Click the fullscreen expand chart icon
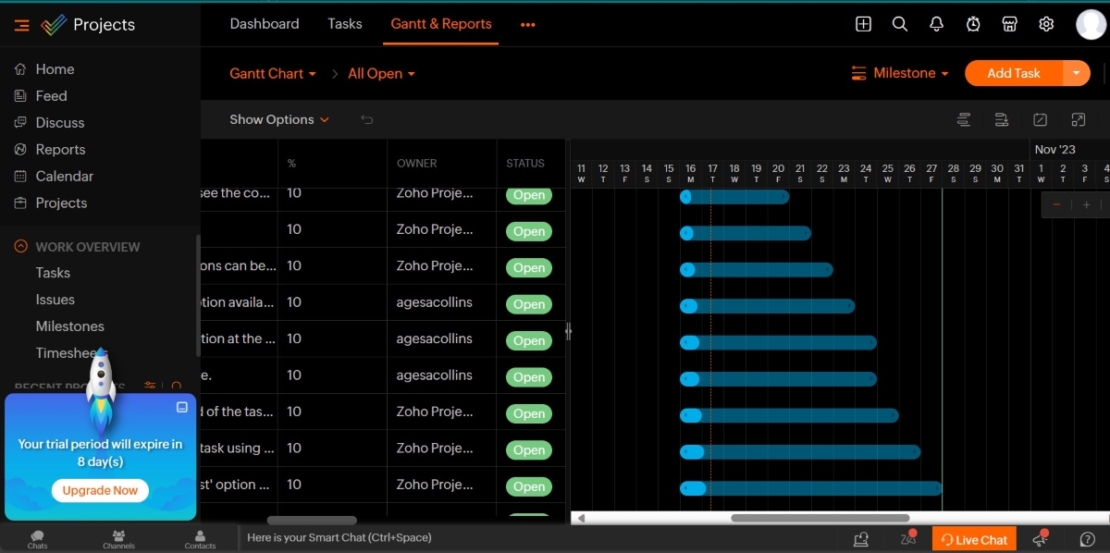 (x=1078, y=120)
